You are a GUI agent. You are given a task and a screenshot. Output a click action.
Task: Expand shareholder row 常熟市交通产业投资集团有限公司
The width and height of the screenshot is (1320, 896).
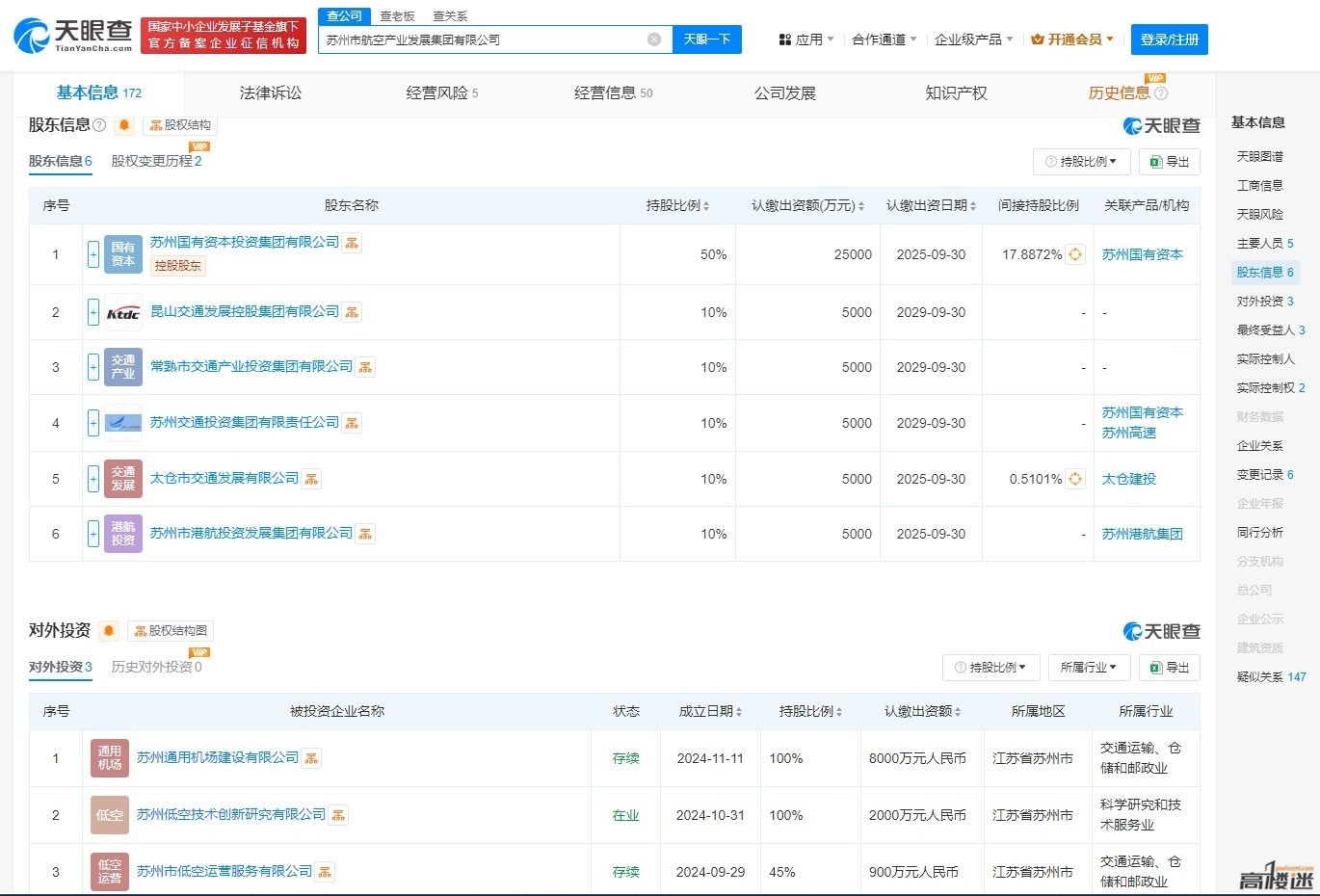click(93, 367)
